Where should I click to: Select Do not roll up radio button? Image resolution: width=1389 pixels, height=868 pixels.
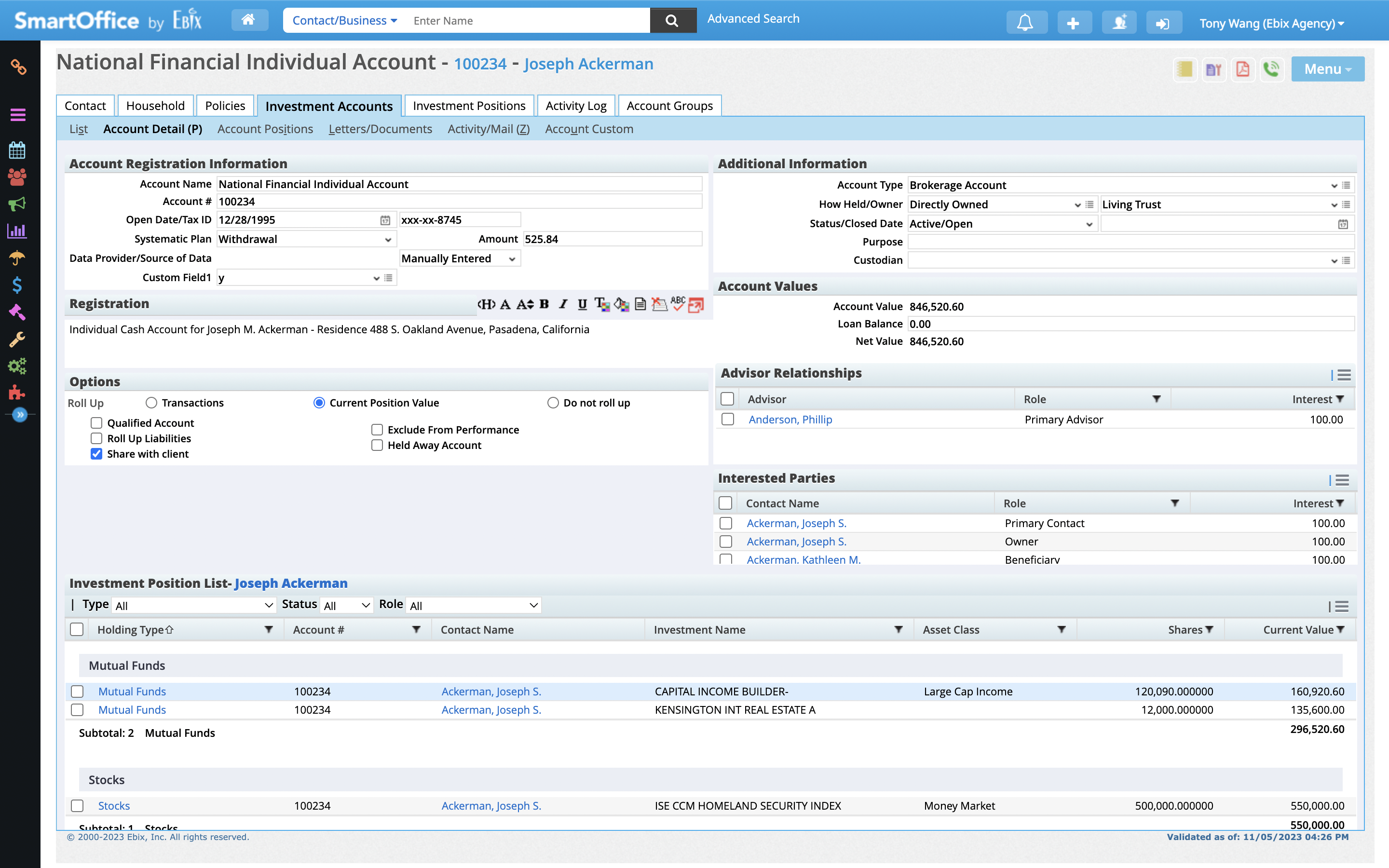[553, 403]
